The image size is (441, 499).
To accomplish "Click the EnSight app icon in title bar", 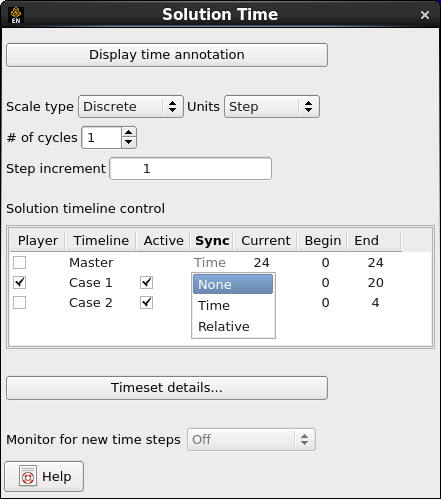I will point(16,15).
